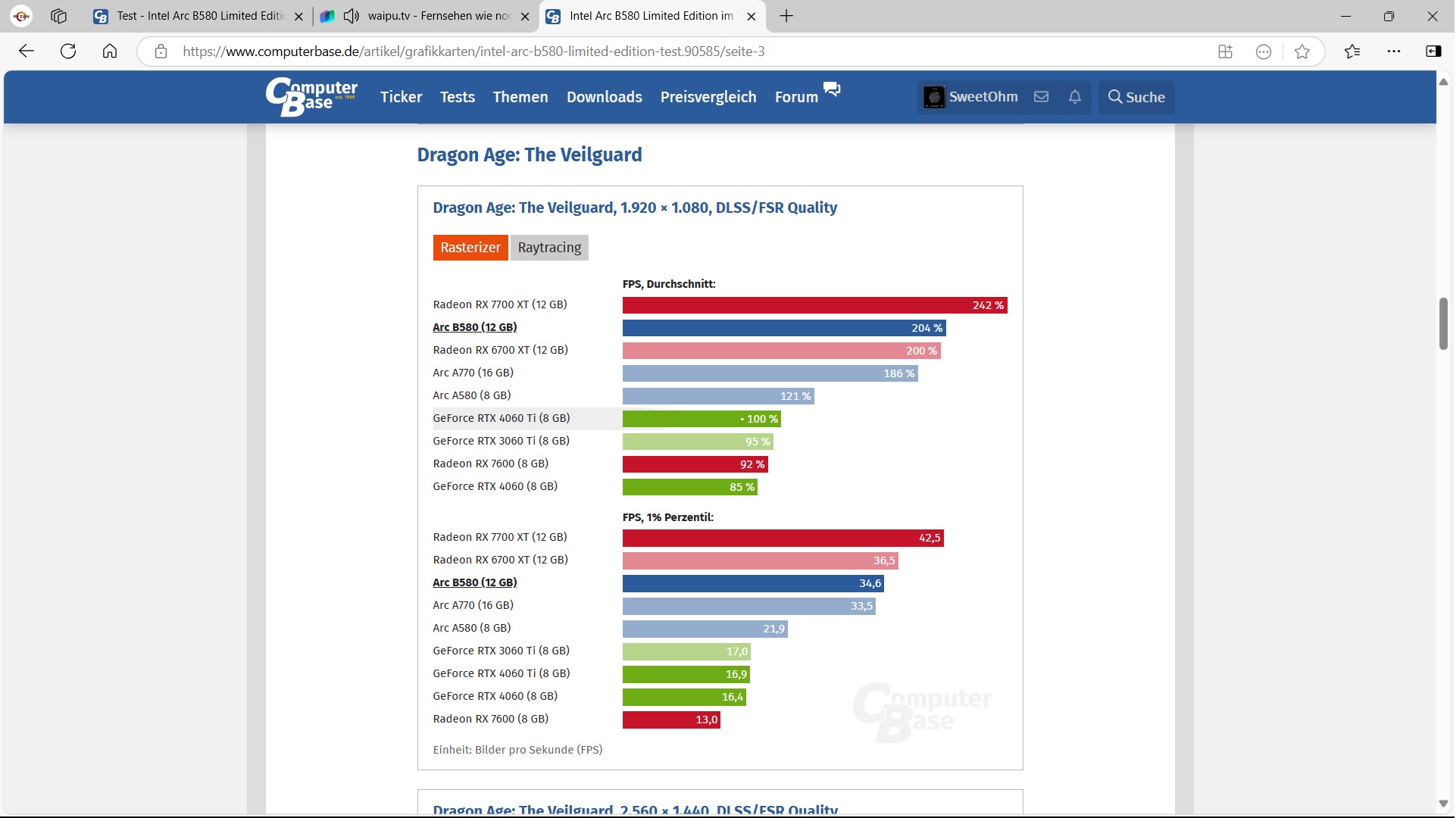Click the Suche search button
Viewport: 1456px width, 818px height.
[x=1136, y=97]
